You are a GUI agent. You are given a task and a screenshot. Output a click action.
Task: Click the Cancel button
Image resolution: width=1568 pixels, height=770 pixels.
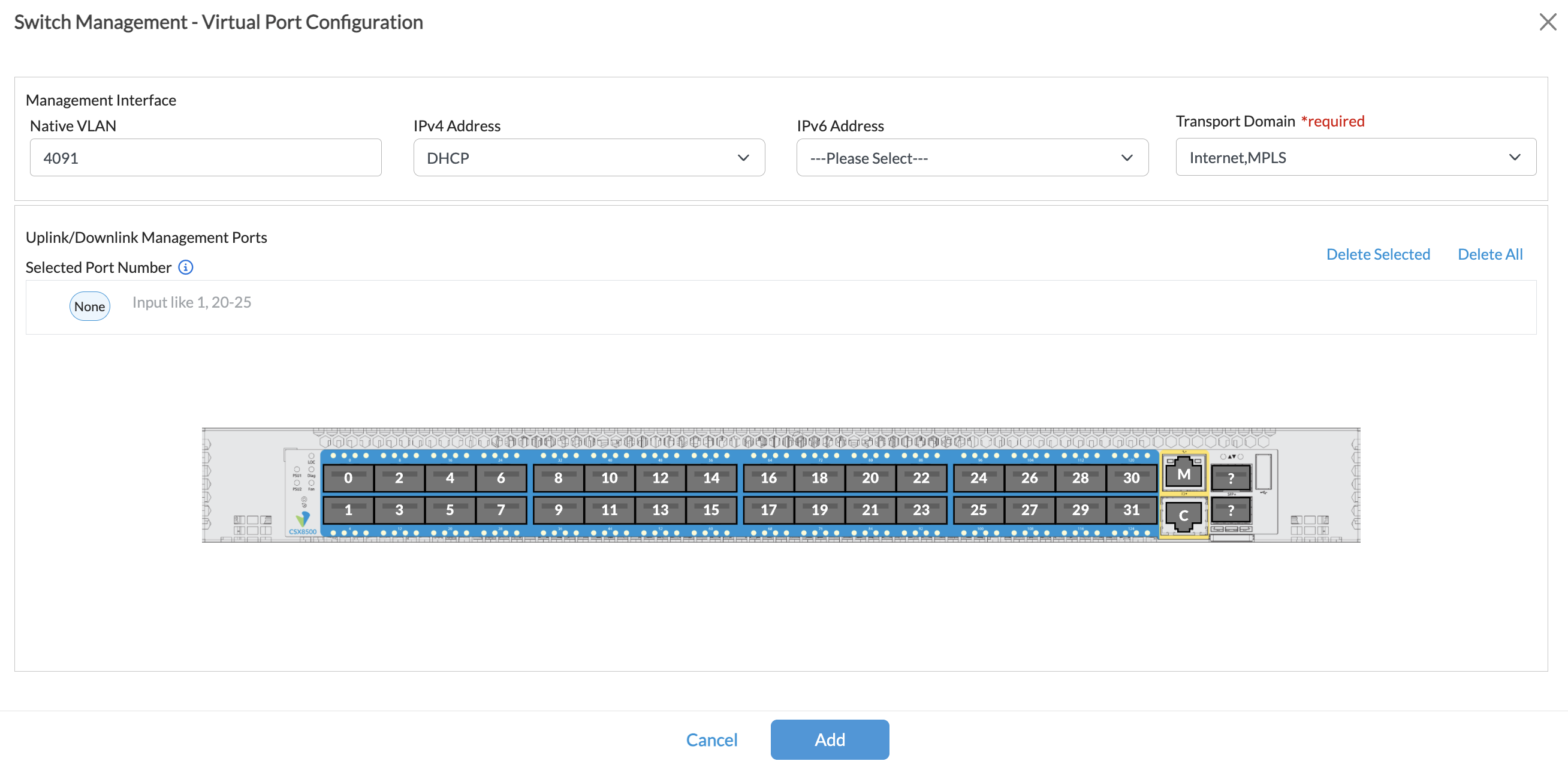click(x=711, y=739)
